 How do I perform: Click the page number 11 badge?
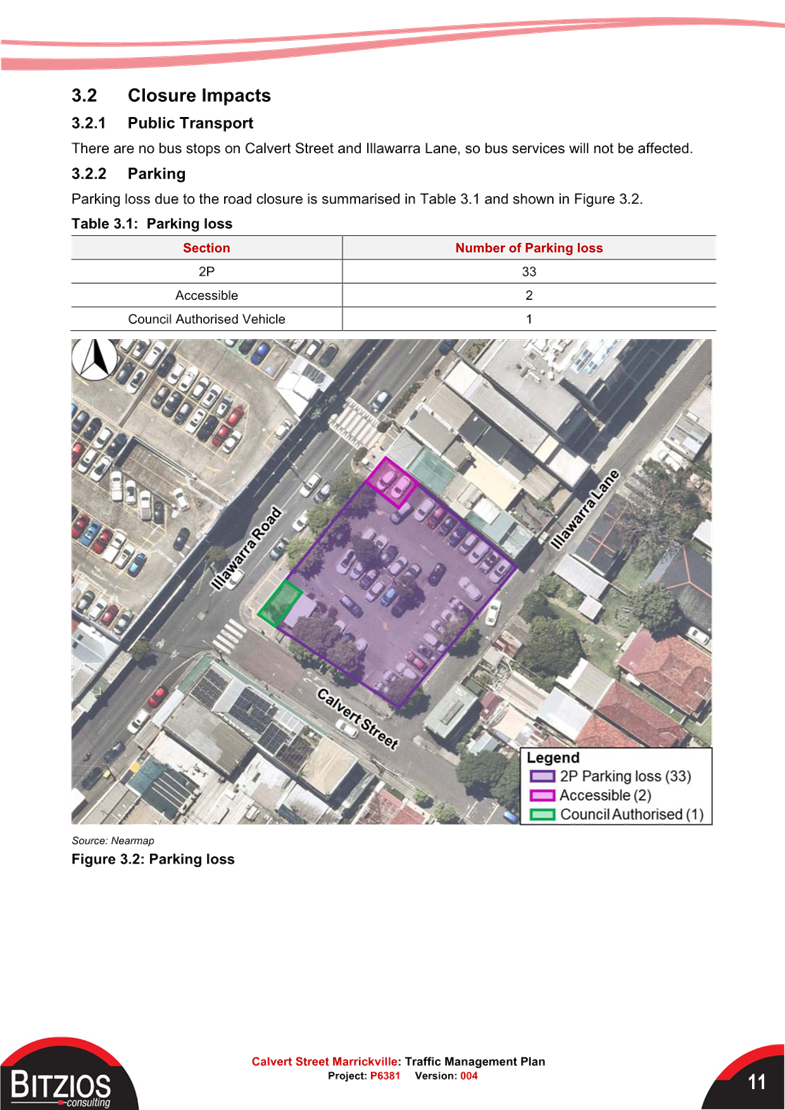[755, 1082]
